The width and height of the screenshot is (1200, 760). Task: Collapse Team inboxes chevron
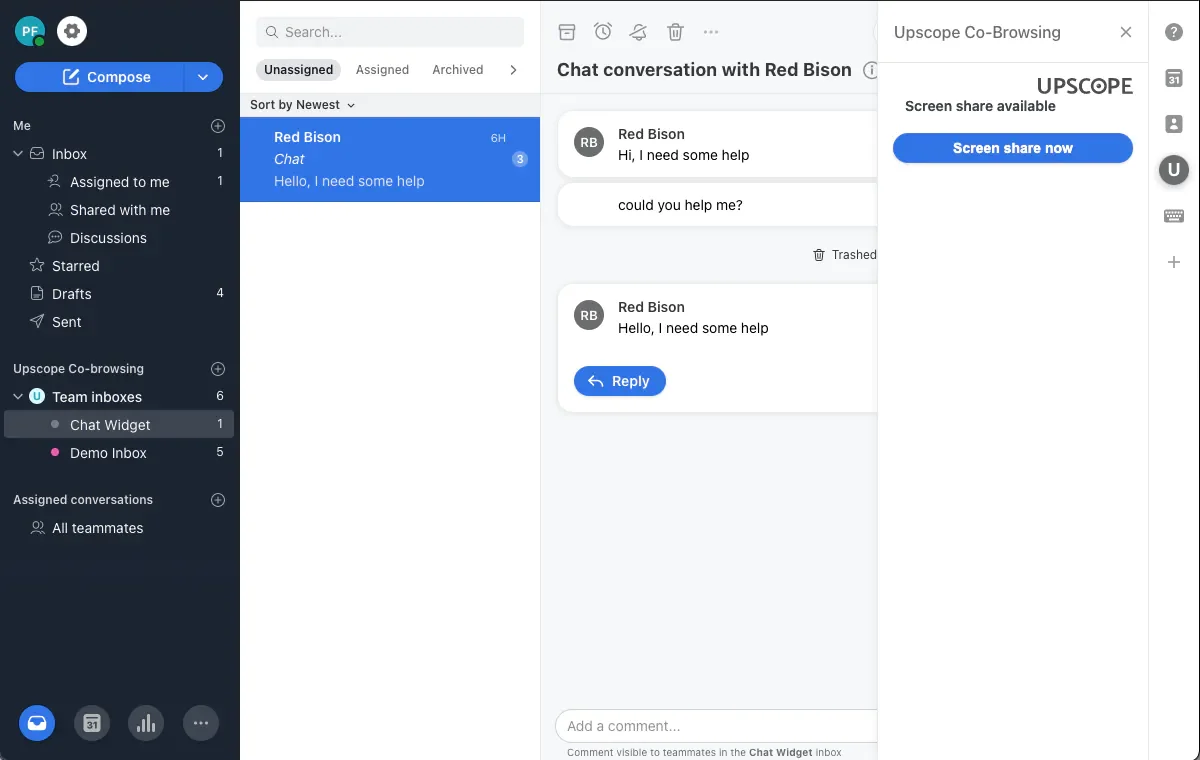tap(18, 397)
